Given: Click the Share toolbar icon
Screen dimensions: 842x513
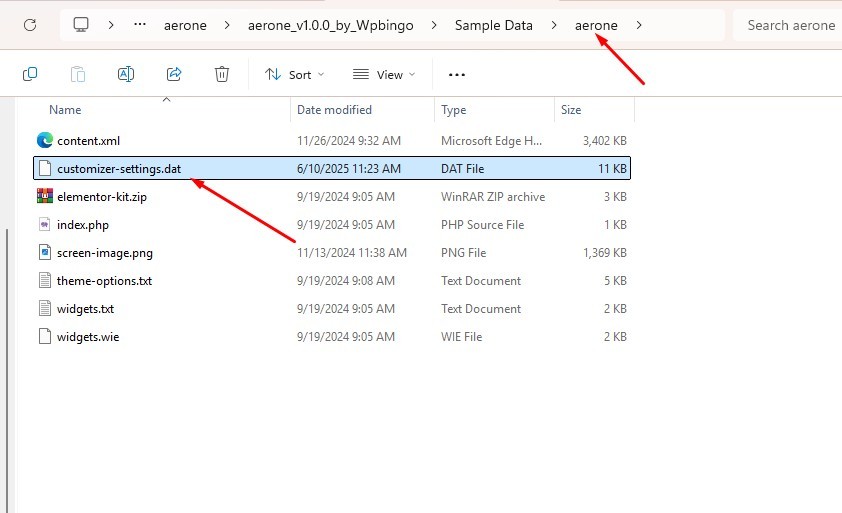Looking at the screenshot, I should [174, 74].
